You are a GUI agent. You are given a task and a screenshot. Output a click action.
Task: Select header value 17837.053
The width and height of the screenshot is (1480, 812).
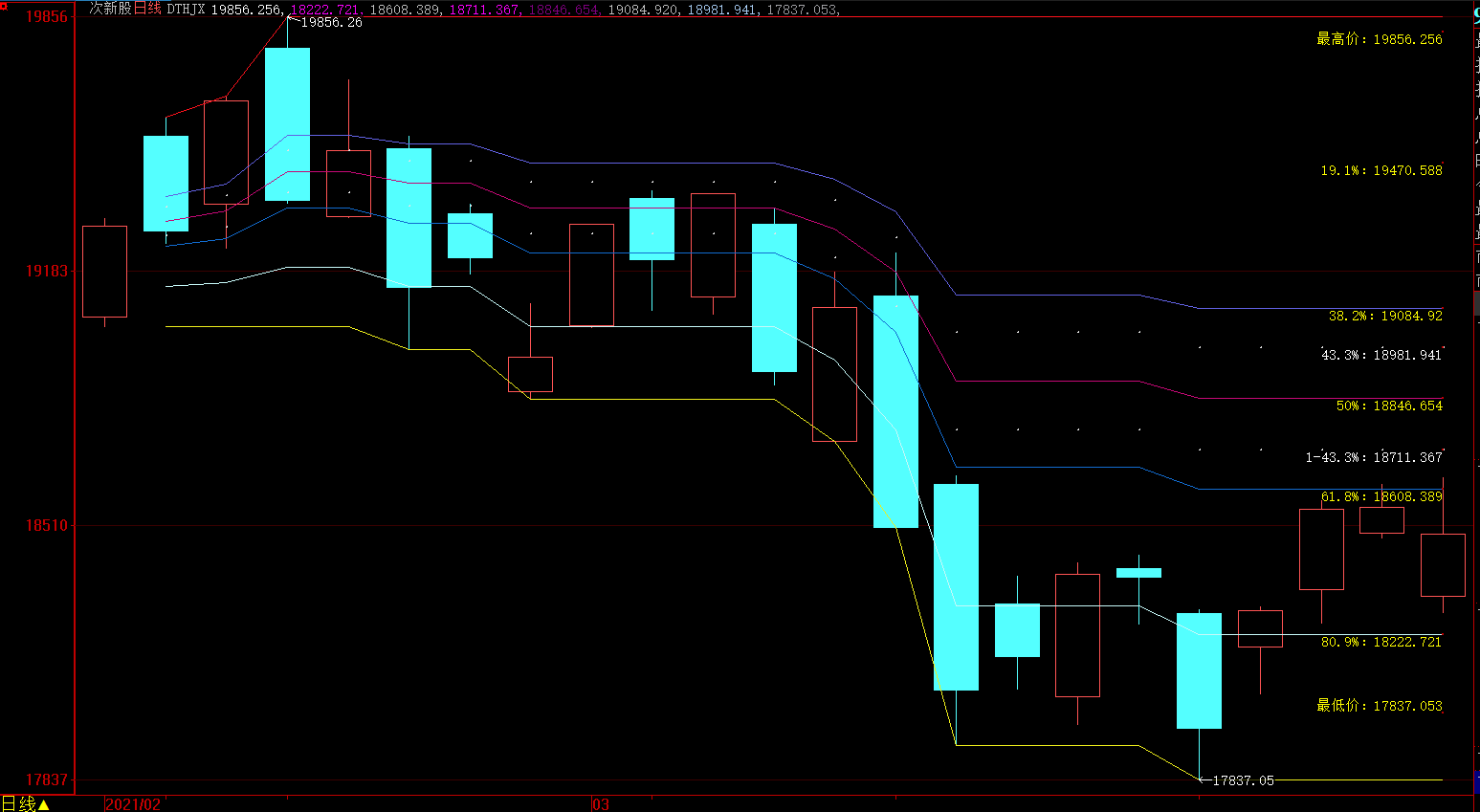(802, 10)
